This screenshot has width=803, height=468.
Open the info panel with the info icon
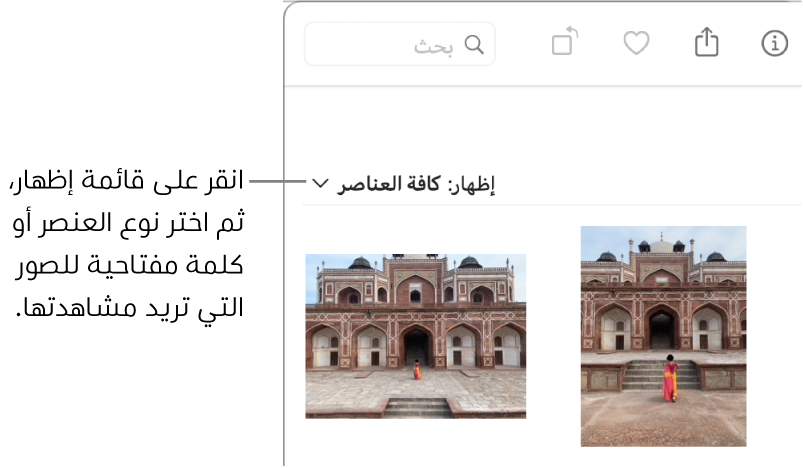pyautogui.click(x=774, y=43)
